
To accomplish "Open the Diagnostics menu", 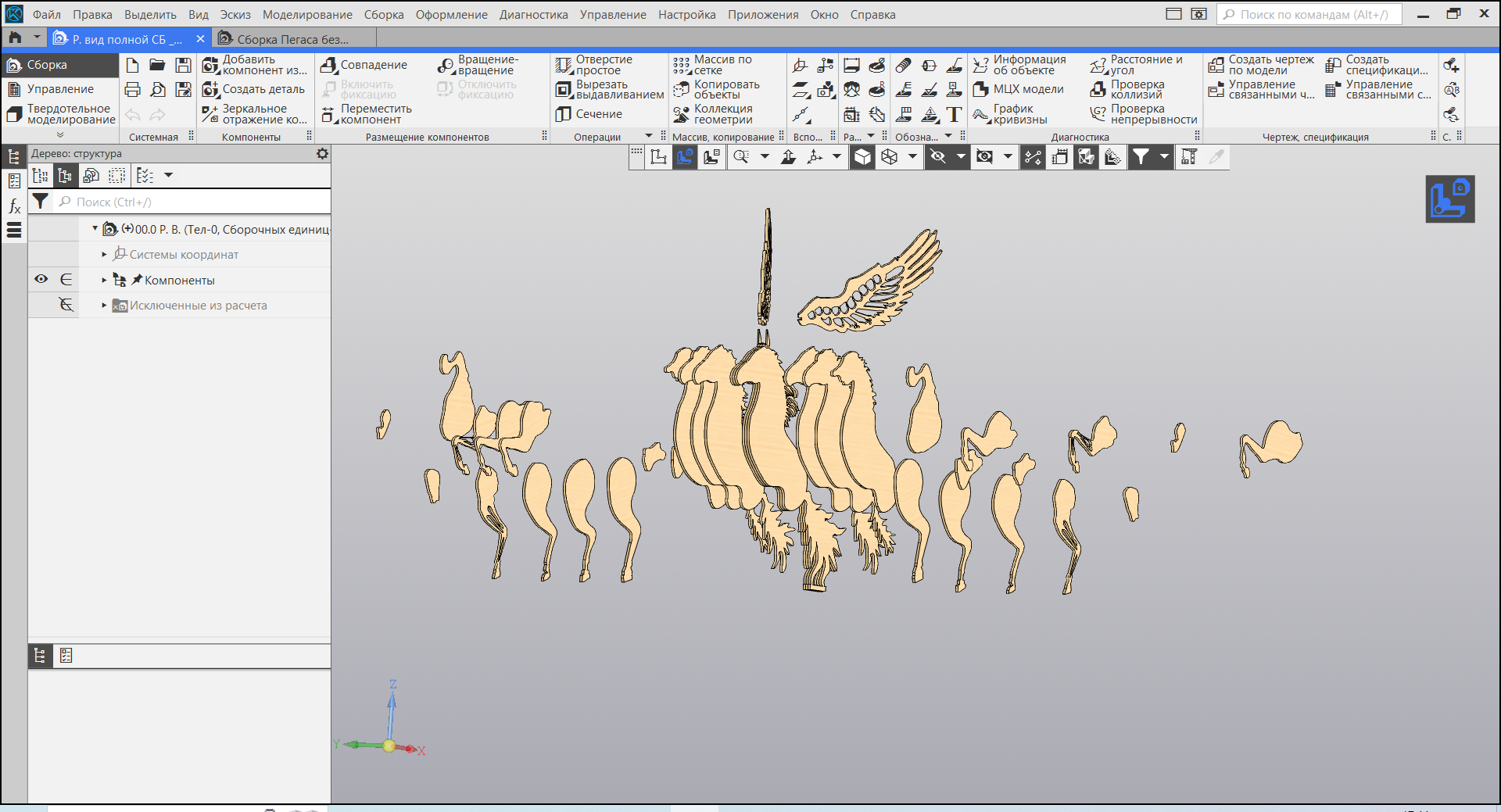I will pos(533,15).
